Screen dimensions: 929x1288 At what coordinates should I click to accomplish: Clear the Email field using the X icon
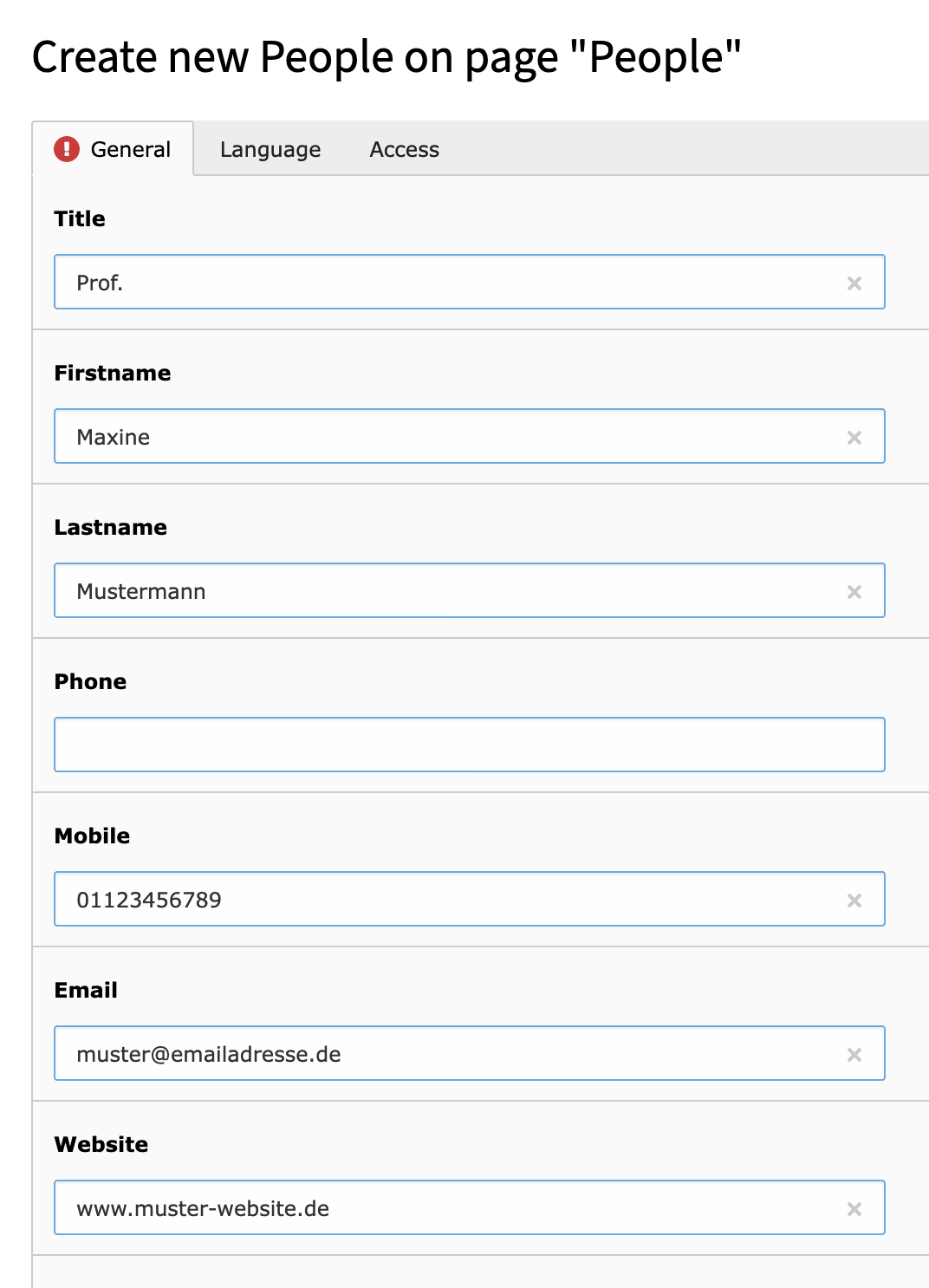854,1055
